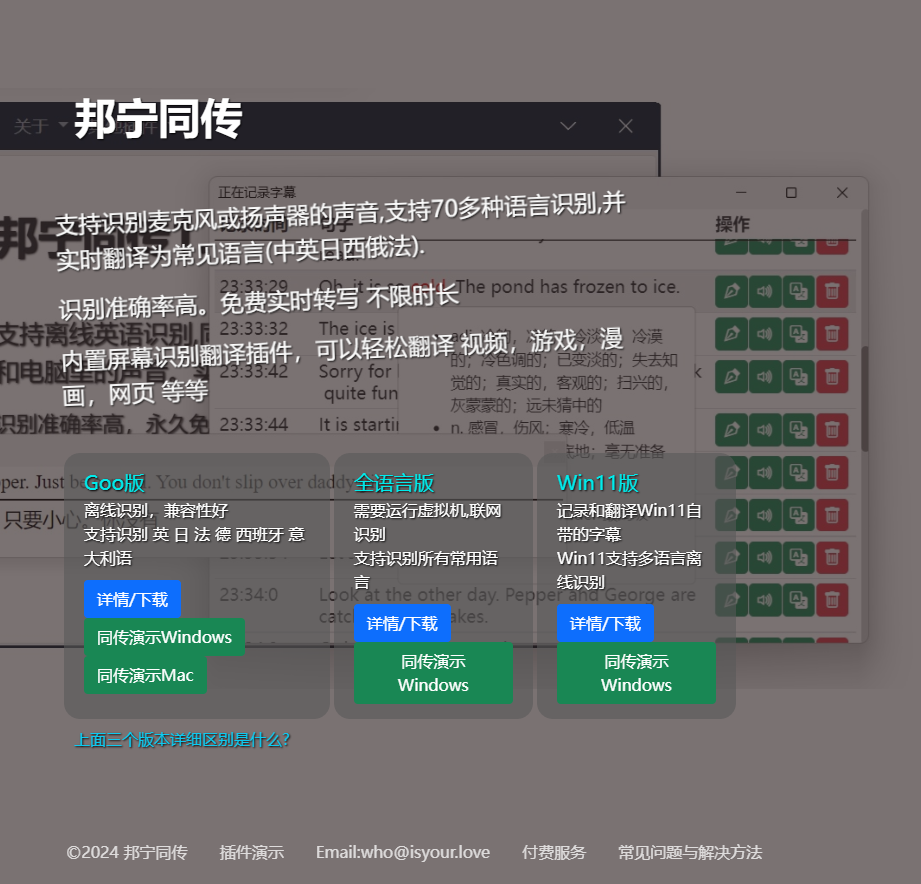Click the 23:33:32 timestamp in the subtitle list

(254, 328)
